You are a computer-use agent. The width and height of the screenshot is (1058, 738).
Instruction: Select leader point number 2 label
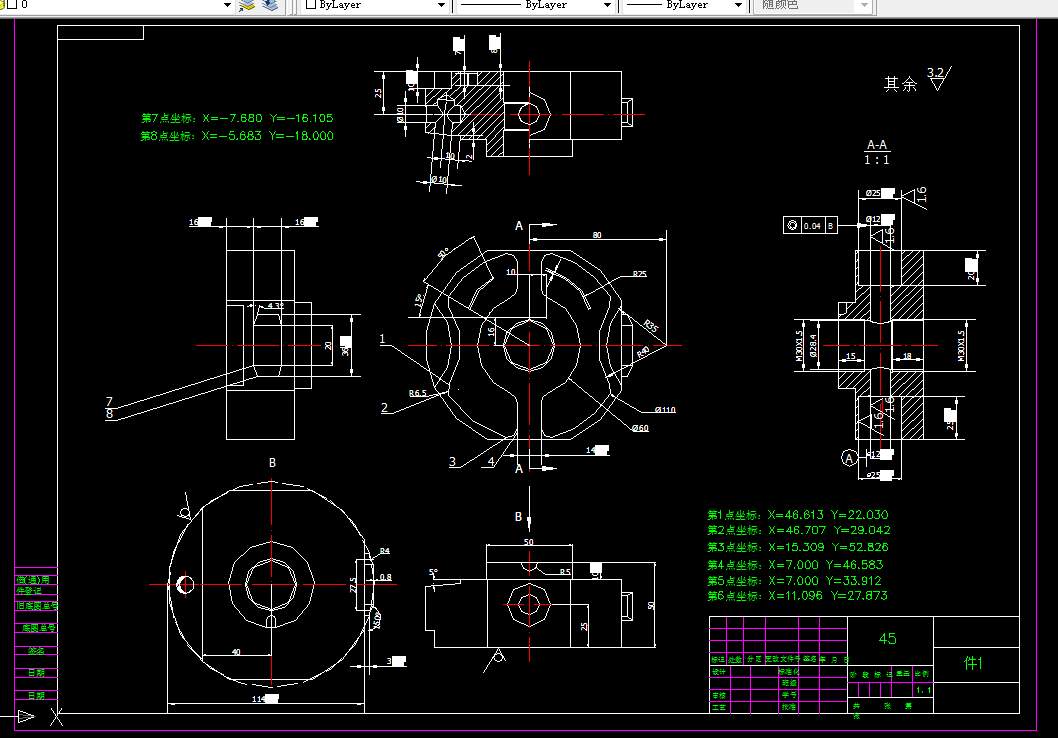coord(384,407)
